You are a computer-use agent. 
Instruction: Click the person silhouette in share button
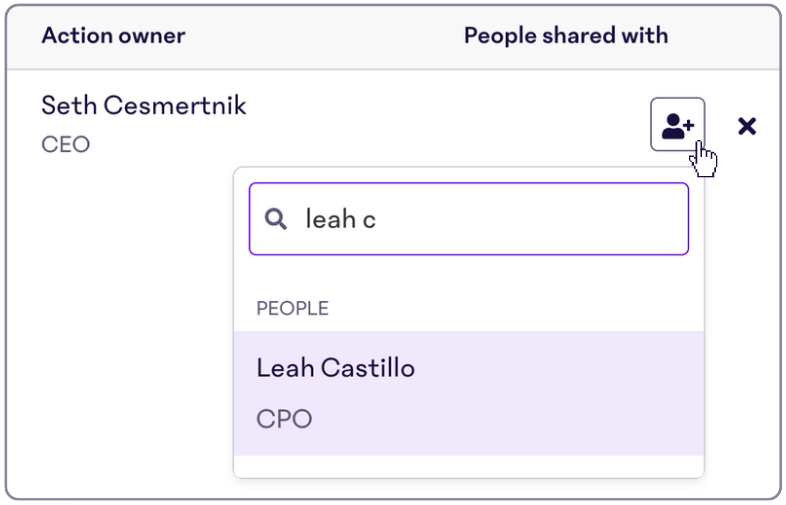coord(673,126)
